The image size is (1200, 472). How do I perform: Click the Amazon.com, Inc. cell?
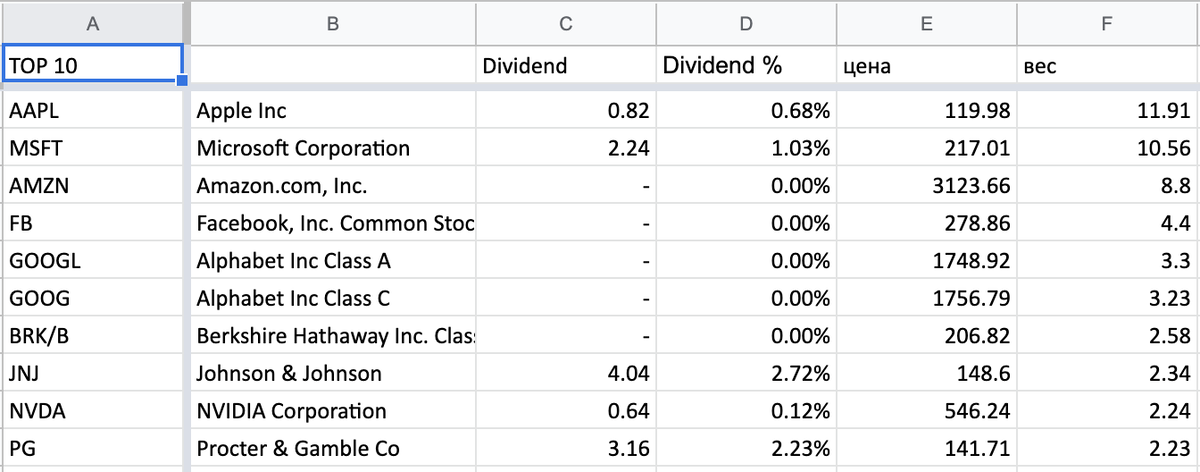[332, 186]
